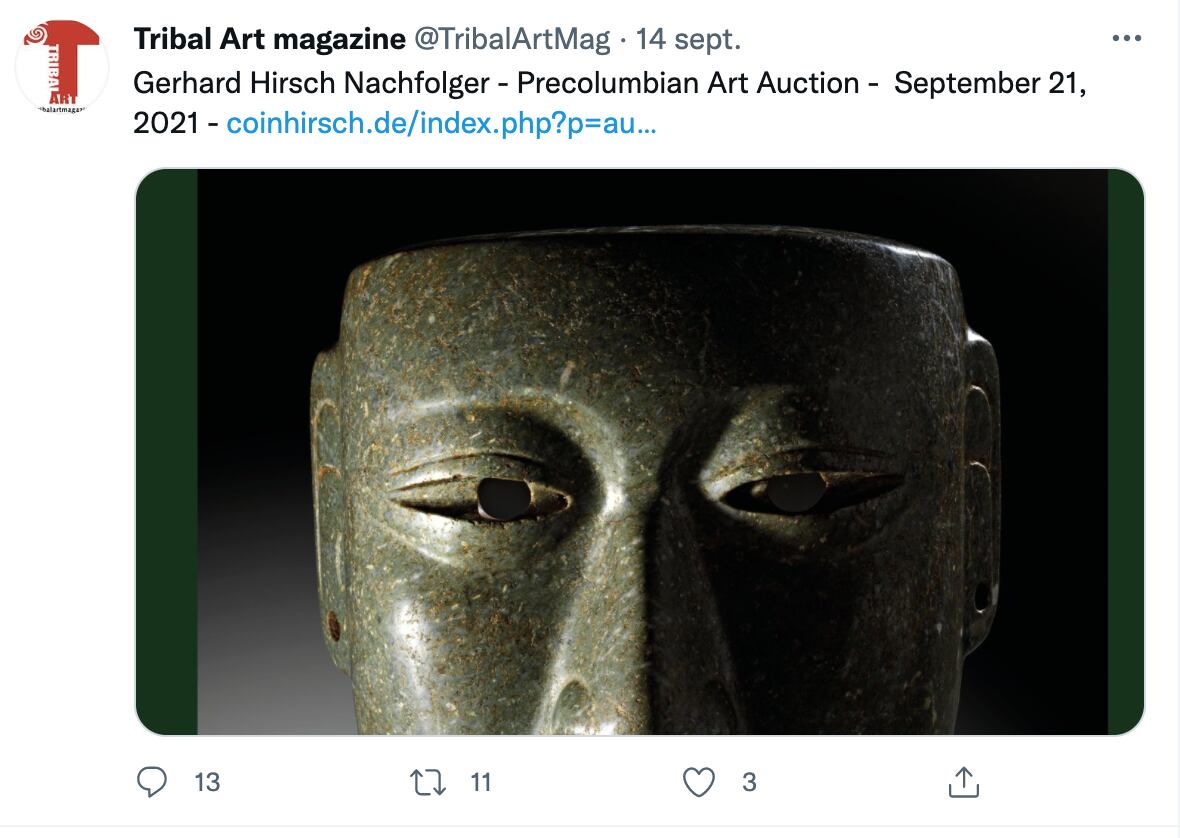This screenshot has width=1180, height=838.
Task: Click the dark green strip at image's left edge
Action: (166, 450)
